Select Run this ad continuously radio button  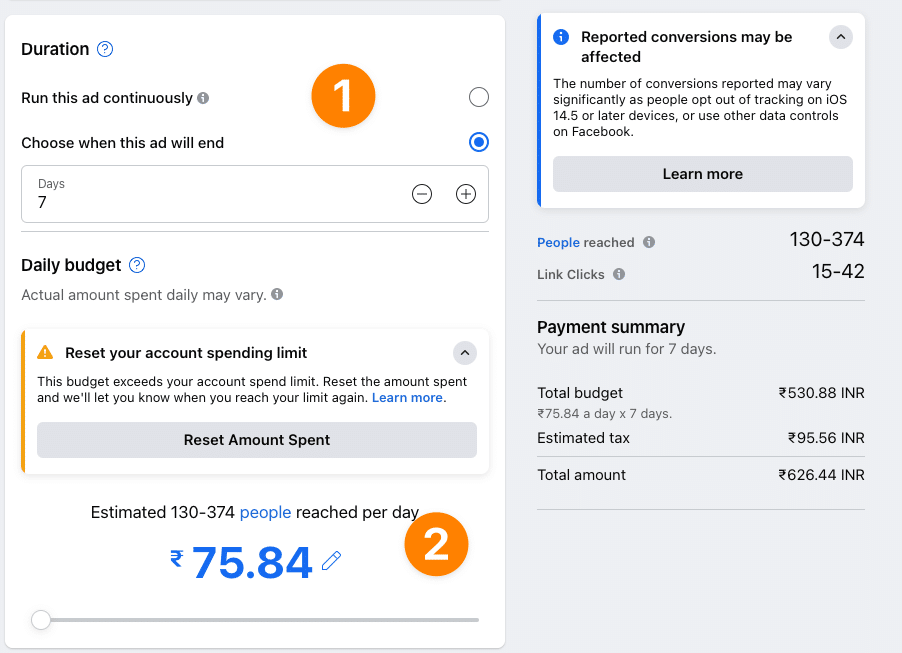coord(479,97)
